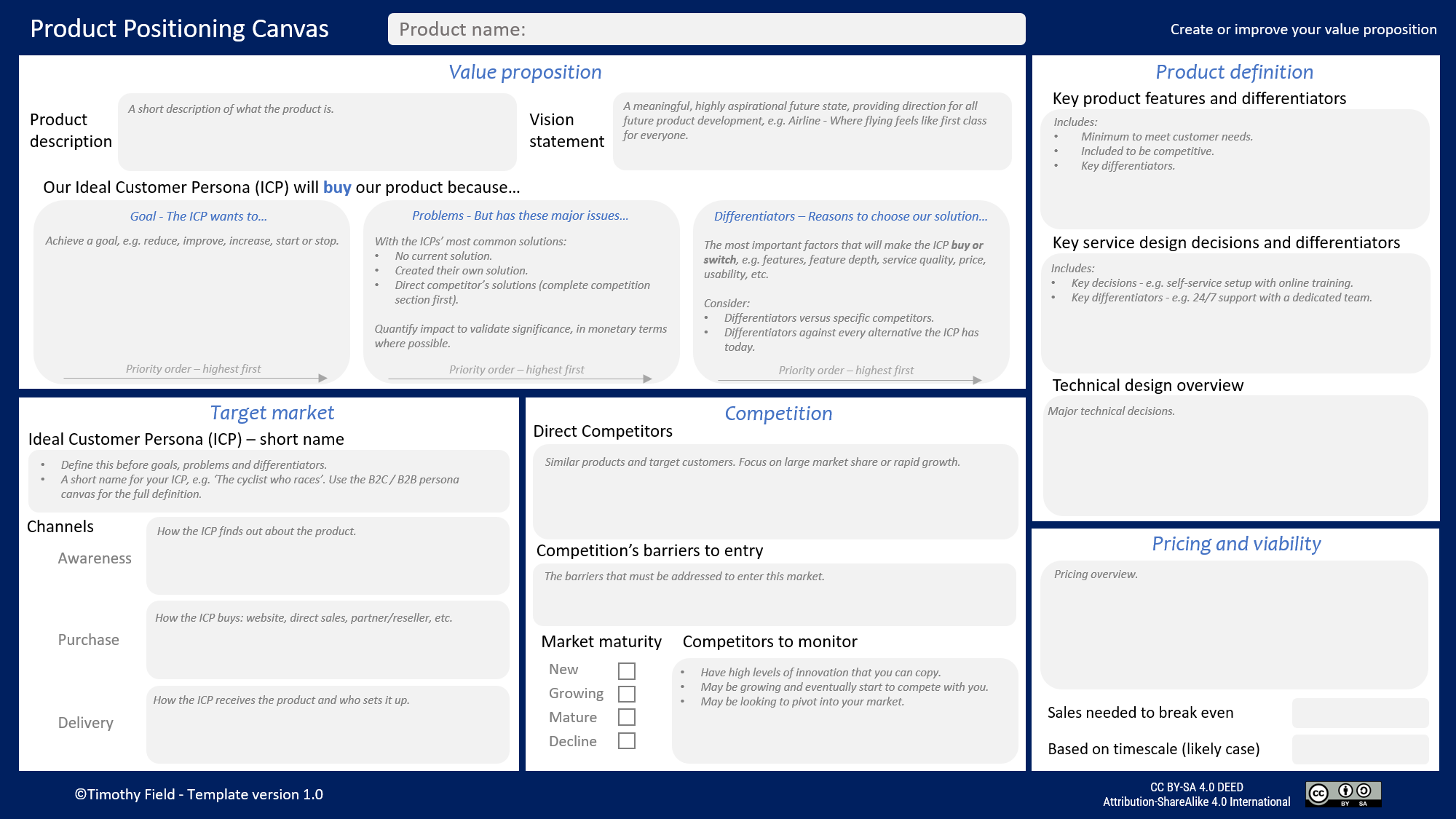The image size is (1456, 819).
Task: Click the Purchase channel text box
Action: click(x=328, y=640)
